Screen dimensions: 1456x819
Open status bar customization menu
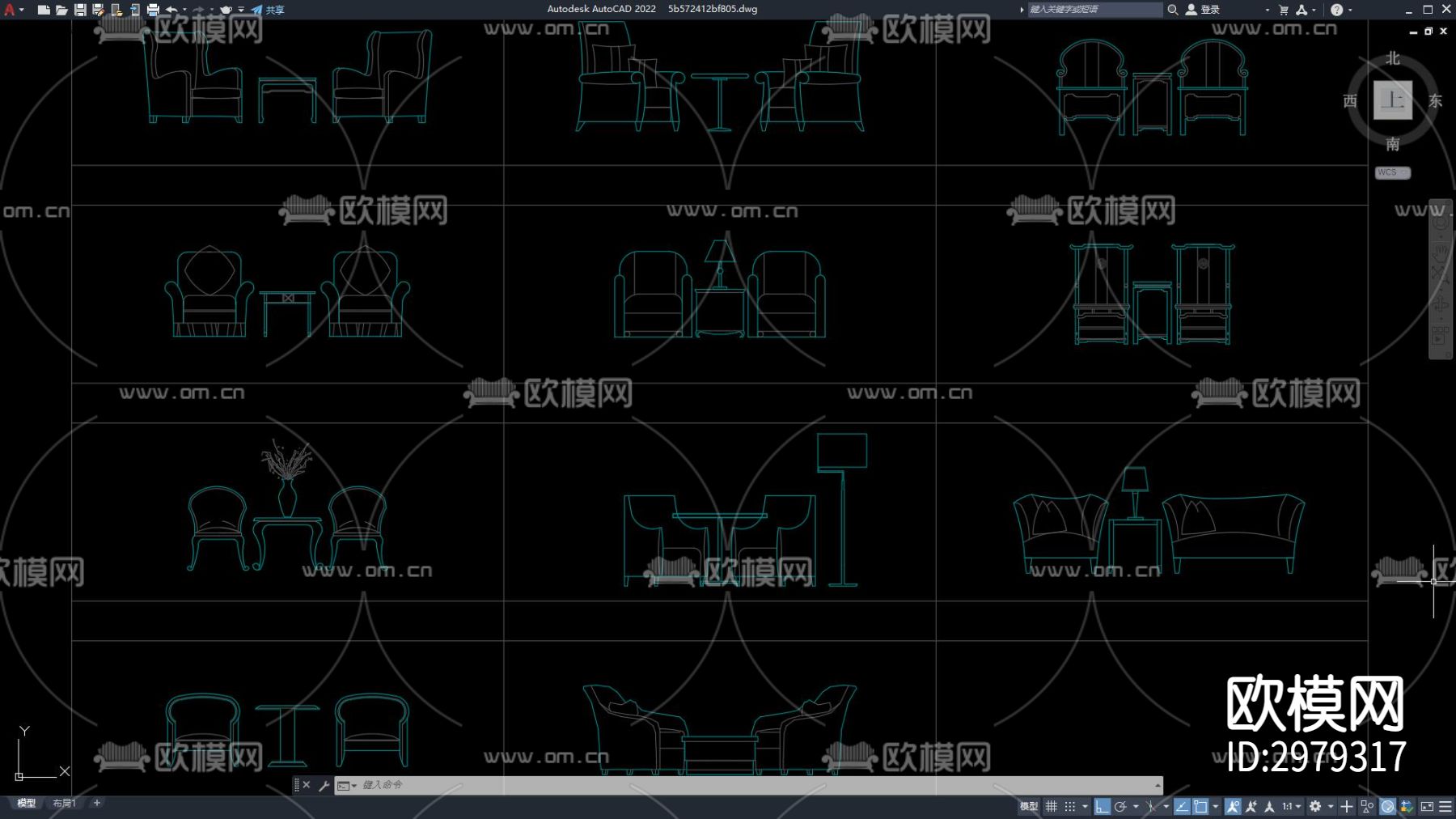point(1445,806)
